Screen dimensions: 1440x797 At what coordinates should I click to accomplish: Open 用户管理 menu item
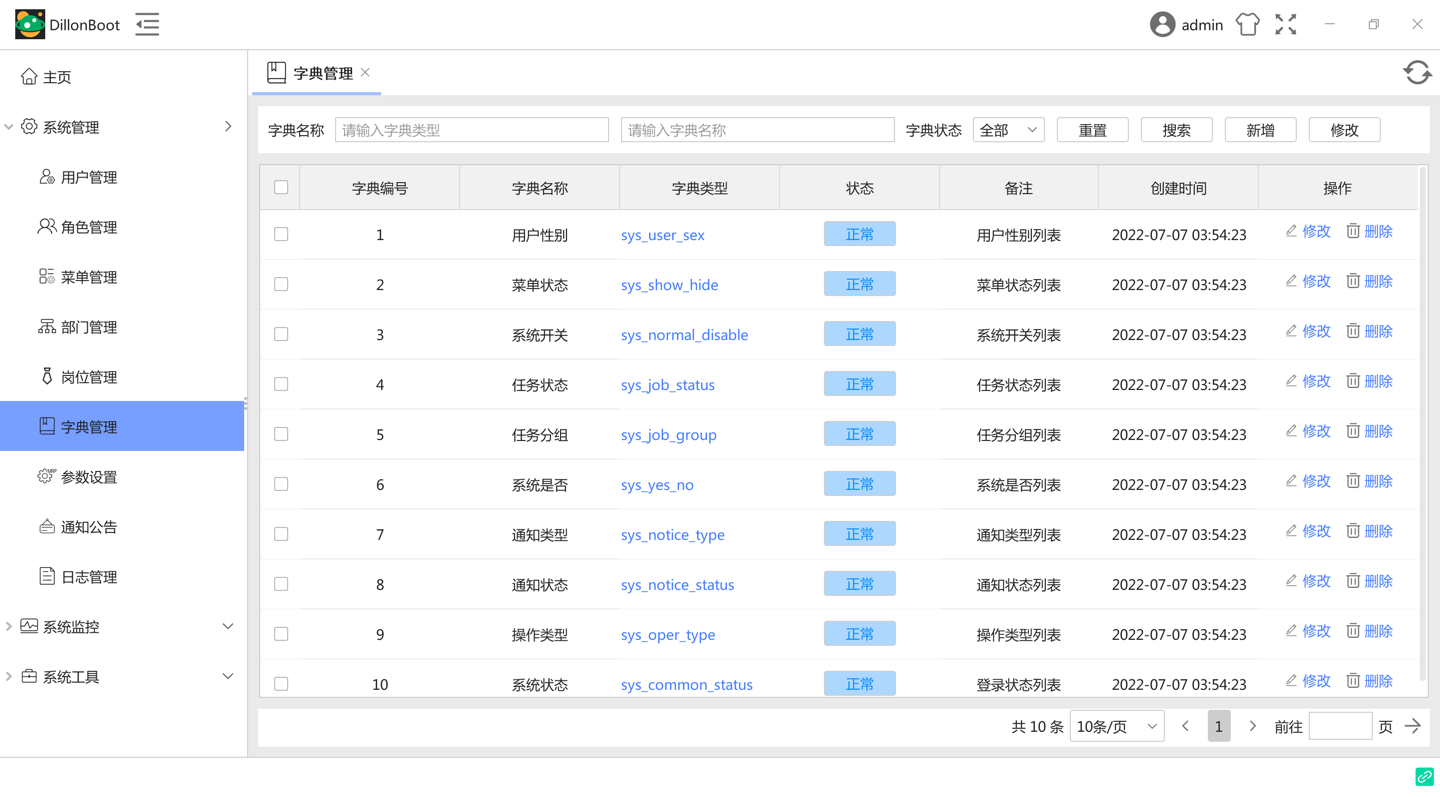pos(122,177)
